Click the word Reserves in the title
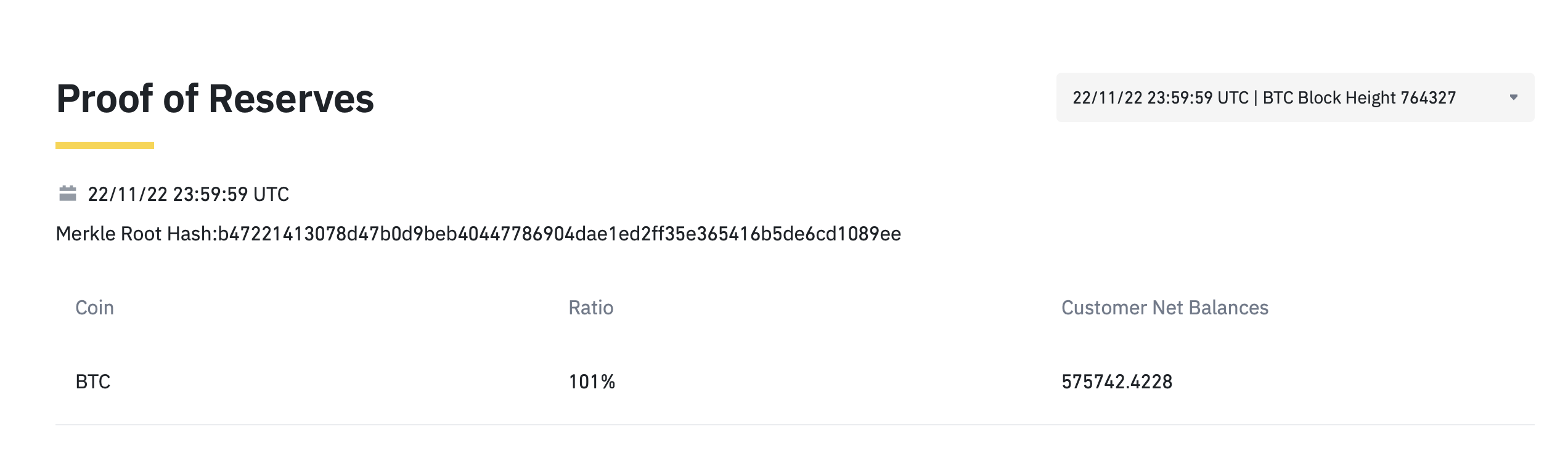This screenshot has width=1568, height=450. coord(291,99)
